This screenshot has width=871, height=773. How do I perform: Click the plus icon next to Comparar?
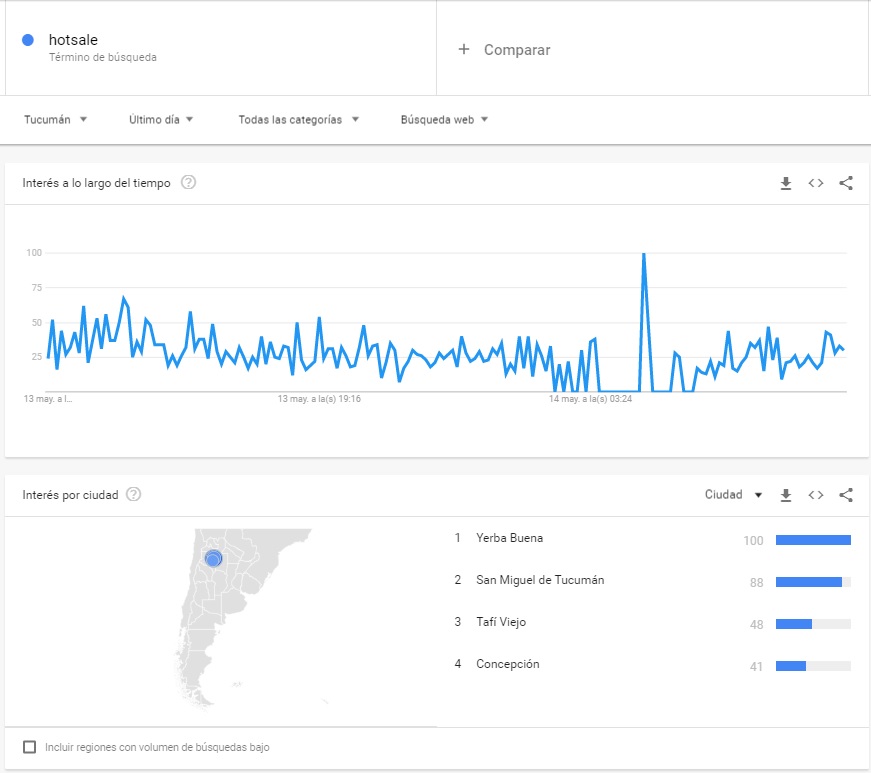tap(463, 49)
